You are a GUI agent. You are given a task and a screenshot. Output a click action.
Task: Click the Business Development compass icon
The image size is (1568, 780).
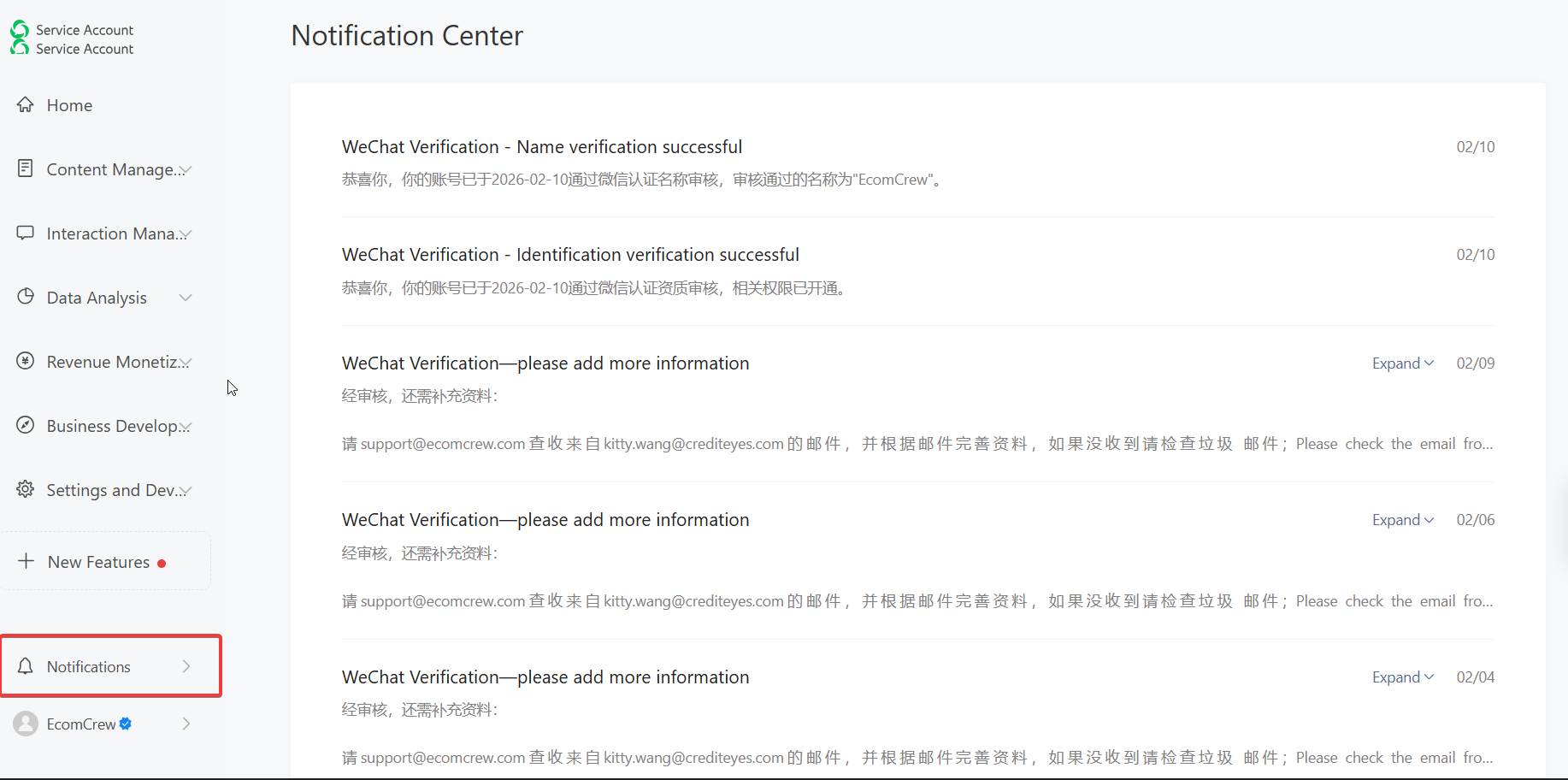(x=26, y=425)
